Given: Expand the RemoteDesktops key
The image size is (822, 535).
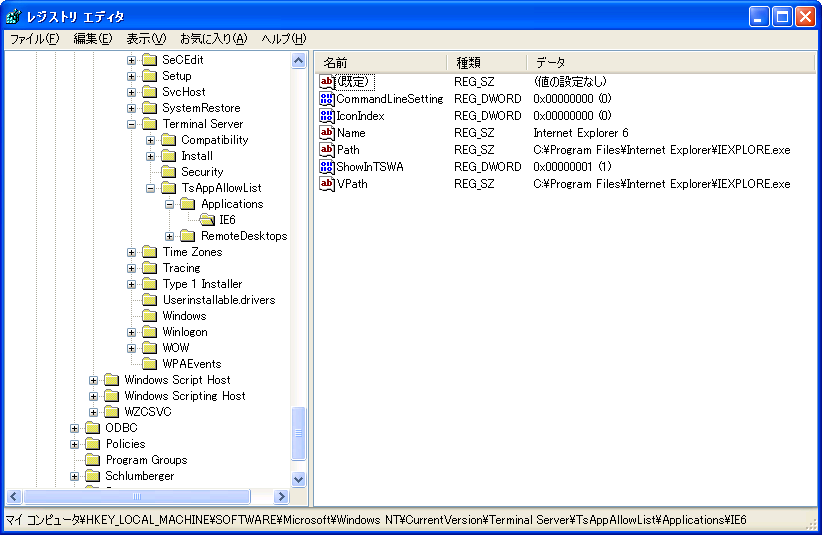Looking at the screenshot, I should 170,236.
